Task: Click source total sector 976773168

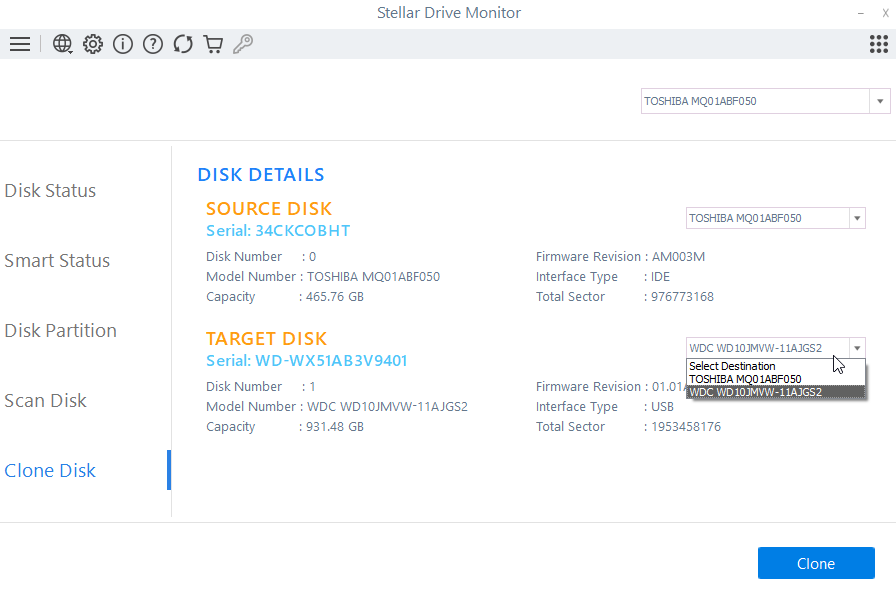Action: (x=682, y=297)
